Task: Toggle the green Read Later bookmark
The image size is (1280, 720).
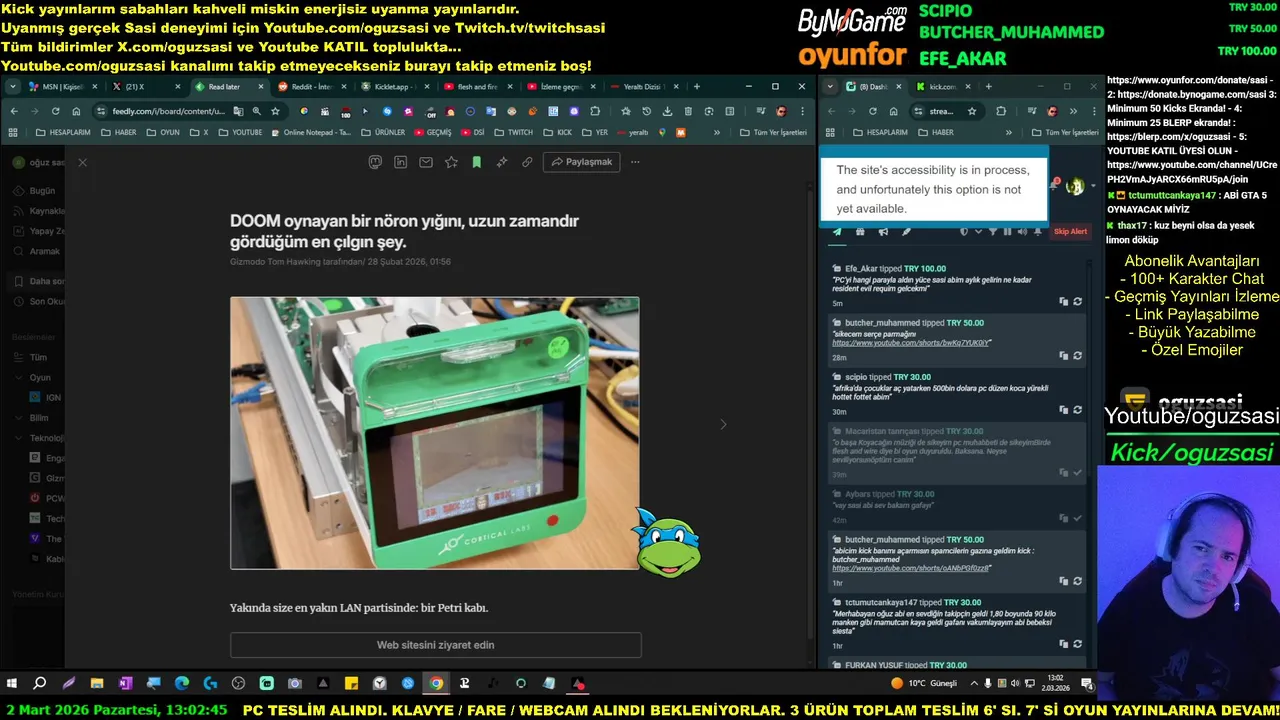Action: (476, 162)
